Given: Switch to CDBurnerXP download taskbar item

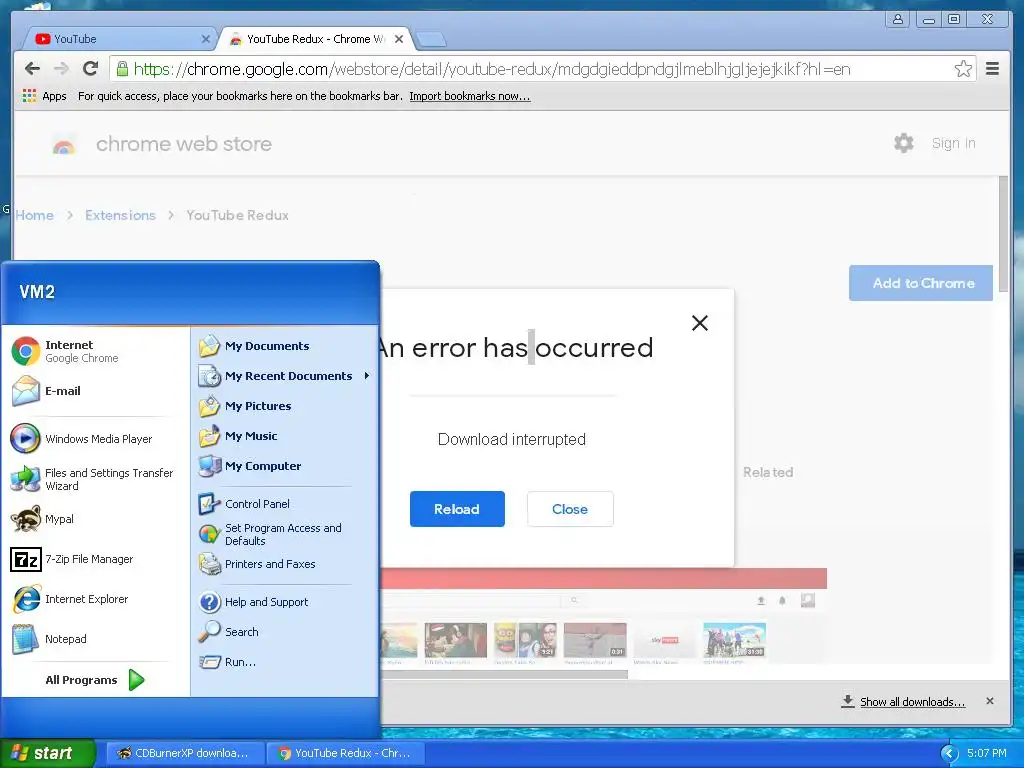Looking at the screenshot, I should 185,753.
